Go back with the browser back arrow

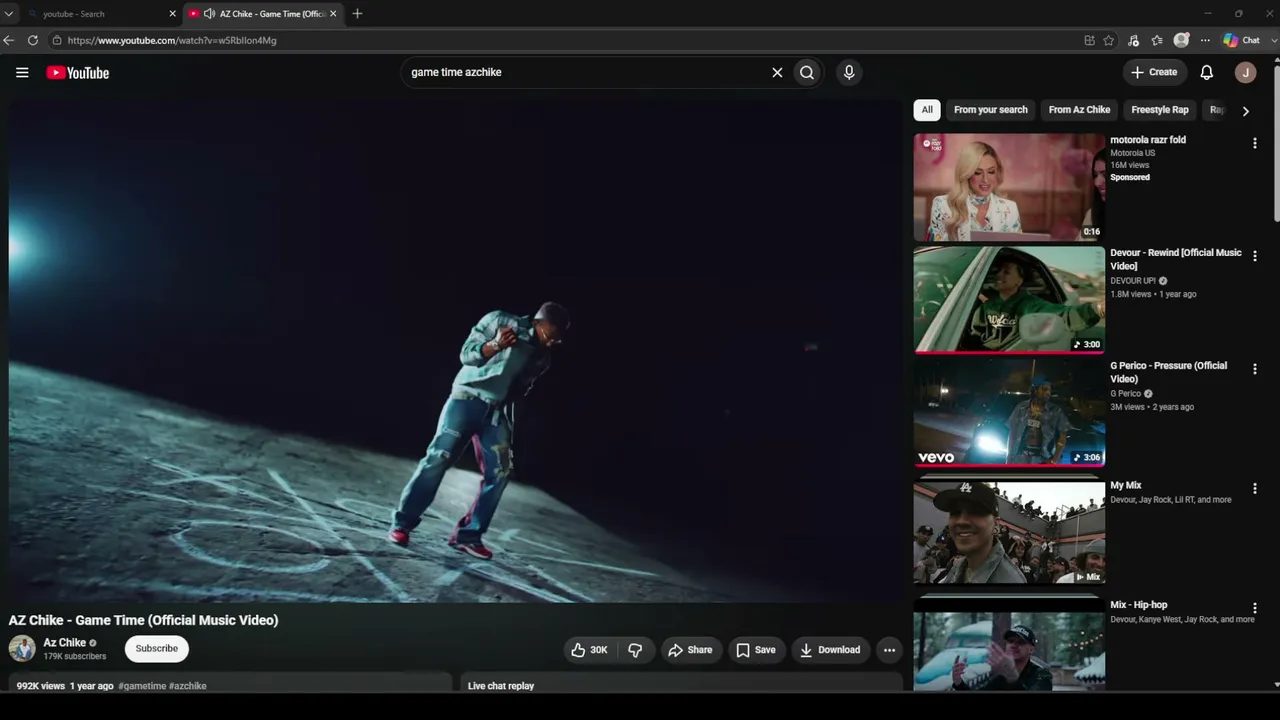(9, 40)
